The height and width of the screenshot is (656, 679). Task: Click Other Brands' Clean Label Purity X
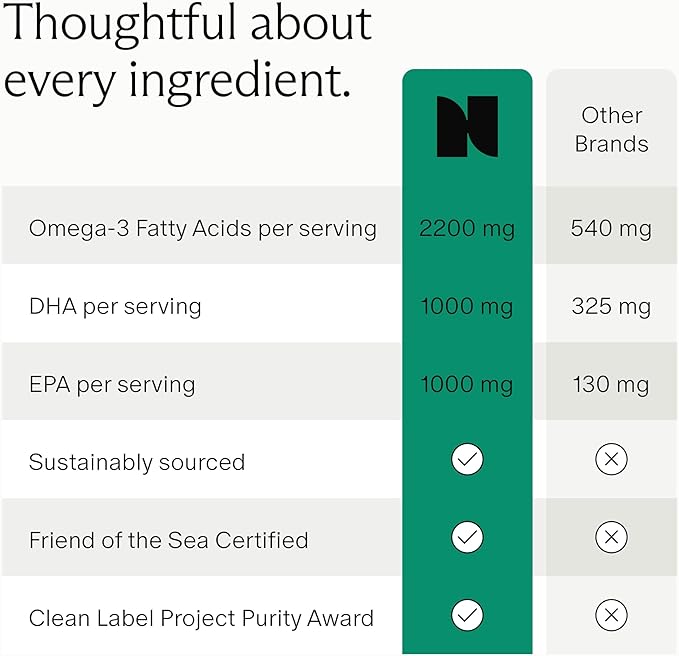pos(611,616)
